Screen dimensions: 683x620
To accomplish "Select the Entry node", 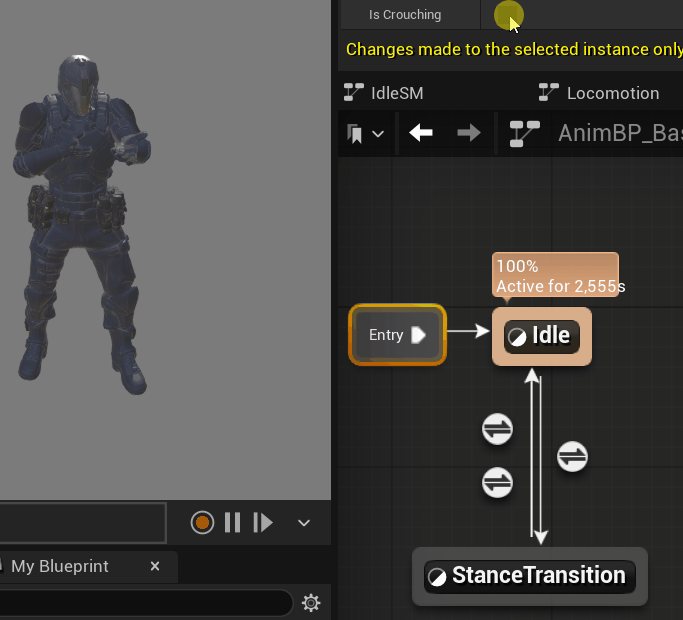I will pyautogui.click(x=397, y=335).
